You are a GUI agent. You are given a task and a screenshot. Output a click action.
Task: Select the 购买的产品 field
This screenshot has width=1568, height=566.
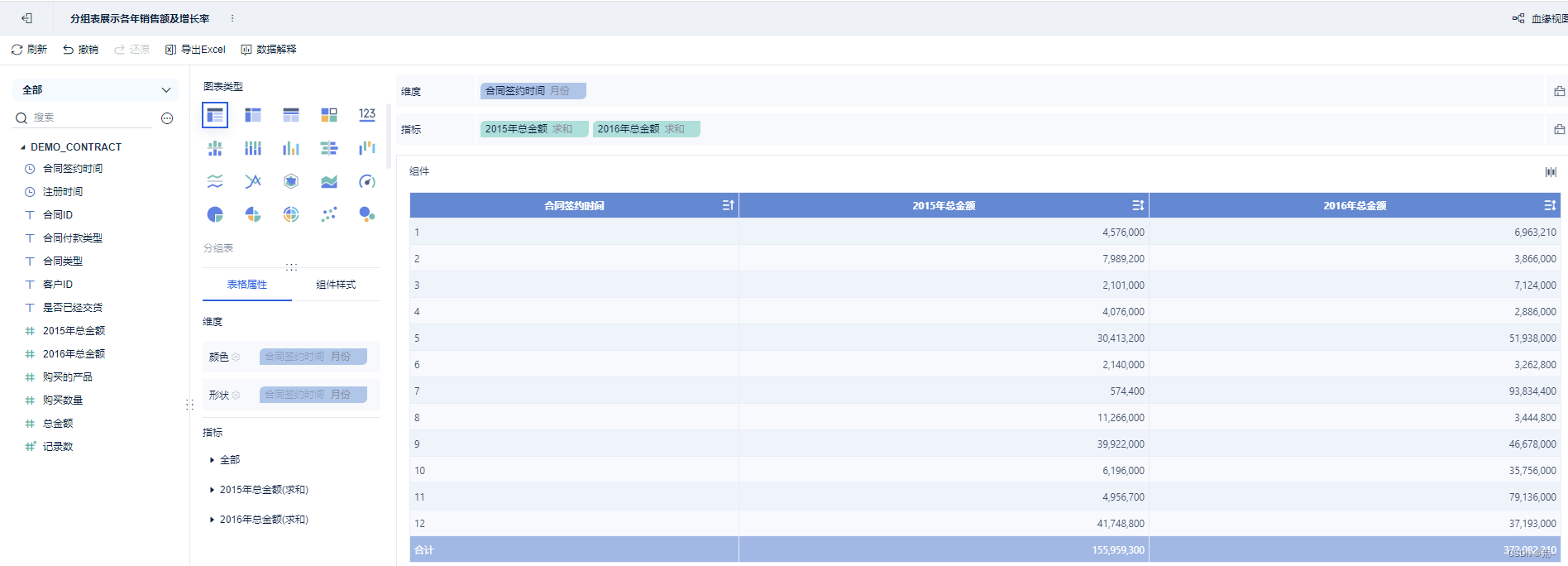68,377
